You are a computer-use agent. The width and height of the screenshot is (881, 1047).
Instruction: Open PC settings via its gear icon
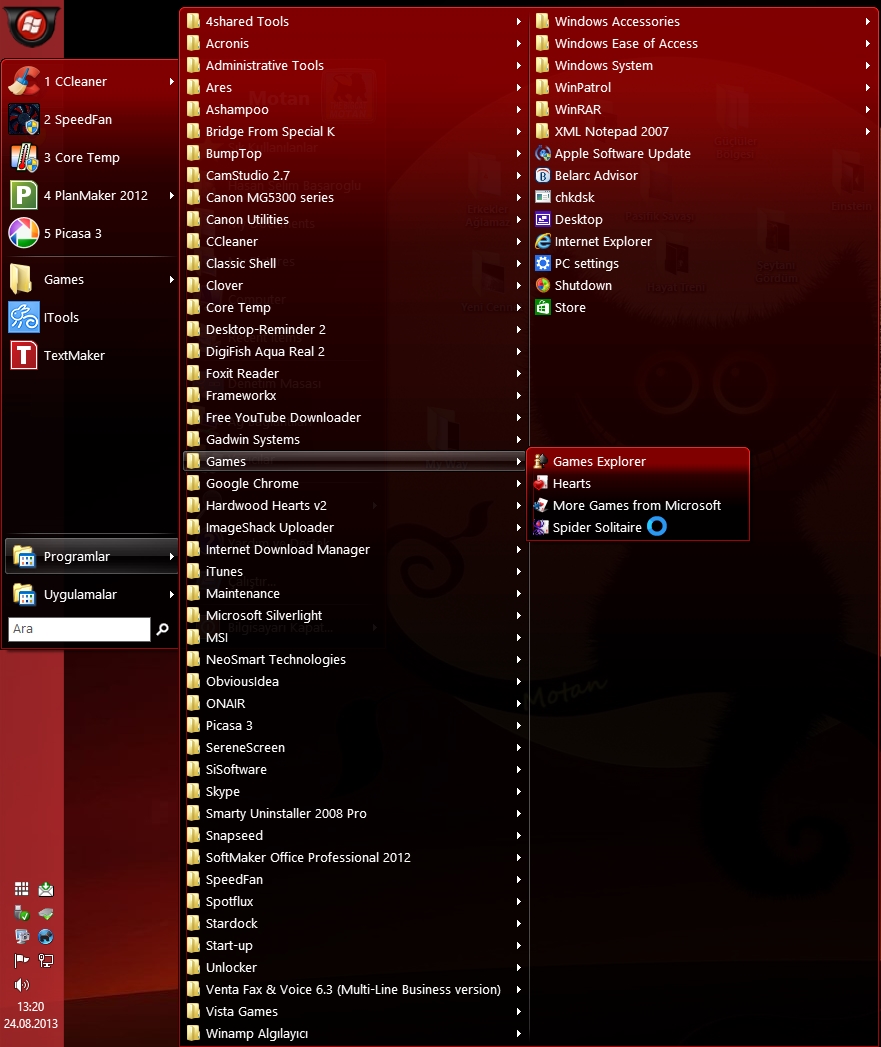[x=543, y=264]
